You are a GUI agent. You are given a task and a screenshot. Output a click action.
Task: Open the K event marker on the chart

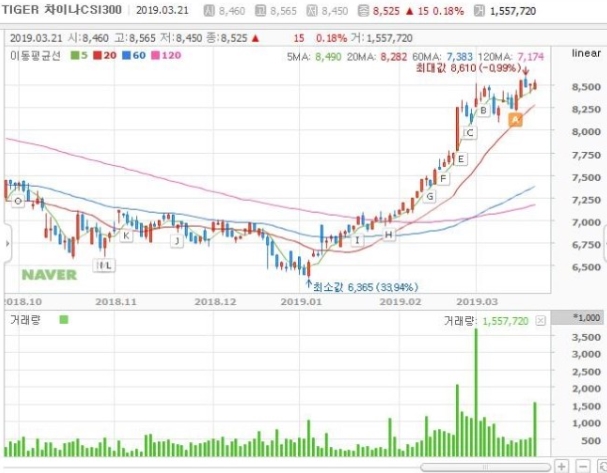[x=126, y=236]
